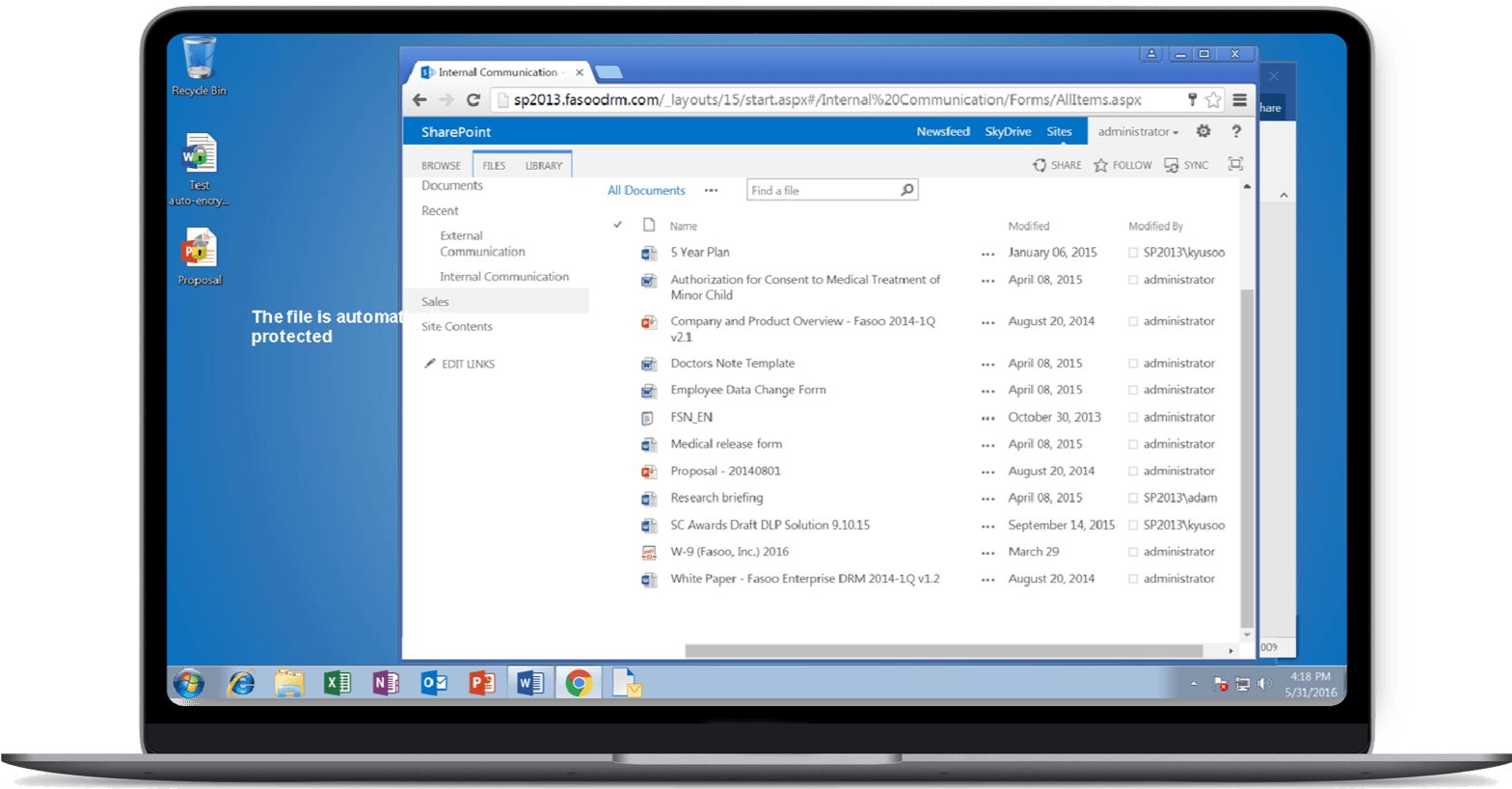Viewport: 1512px width, 789px height.
Task: Click the browser forward arrow
Action: pyautogui.click(x=446, y=99)
